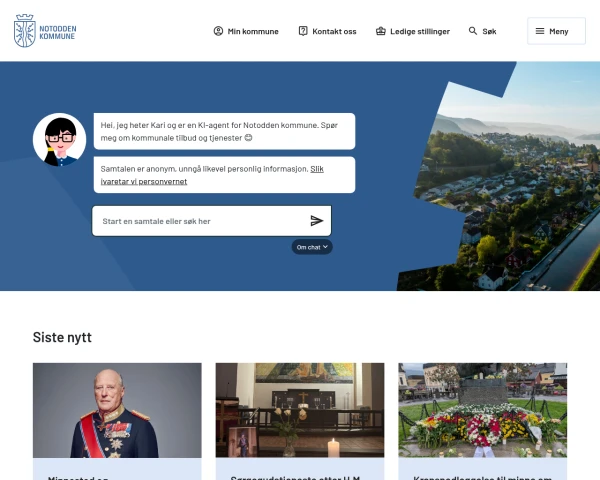600x480 pixels.
Task: Open the Søk search link
Action: tap(483, 31)
